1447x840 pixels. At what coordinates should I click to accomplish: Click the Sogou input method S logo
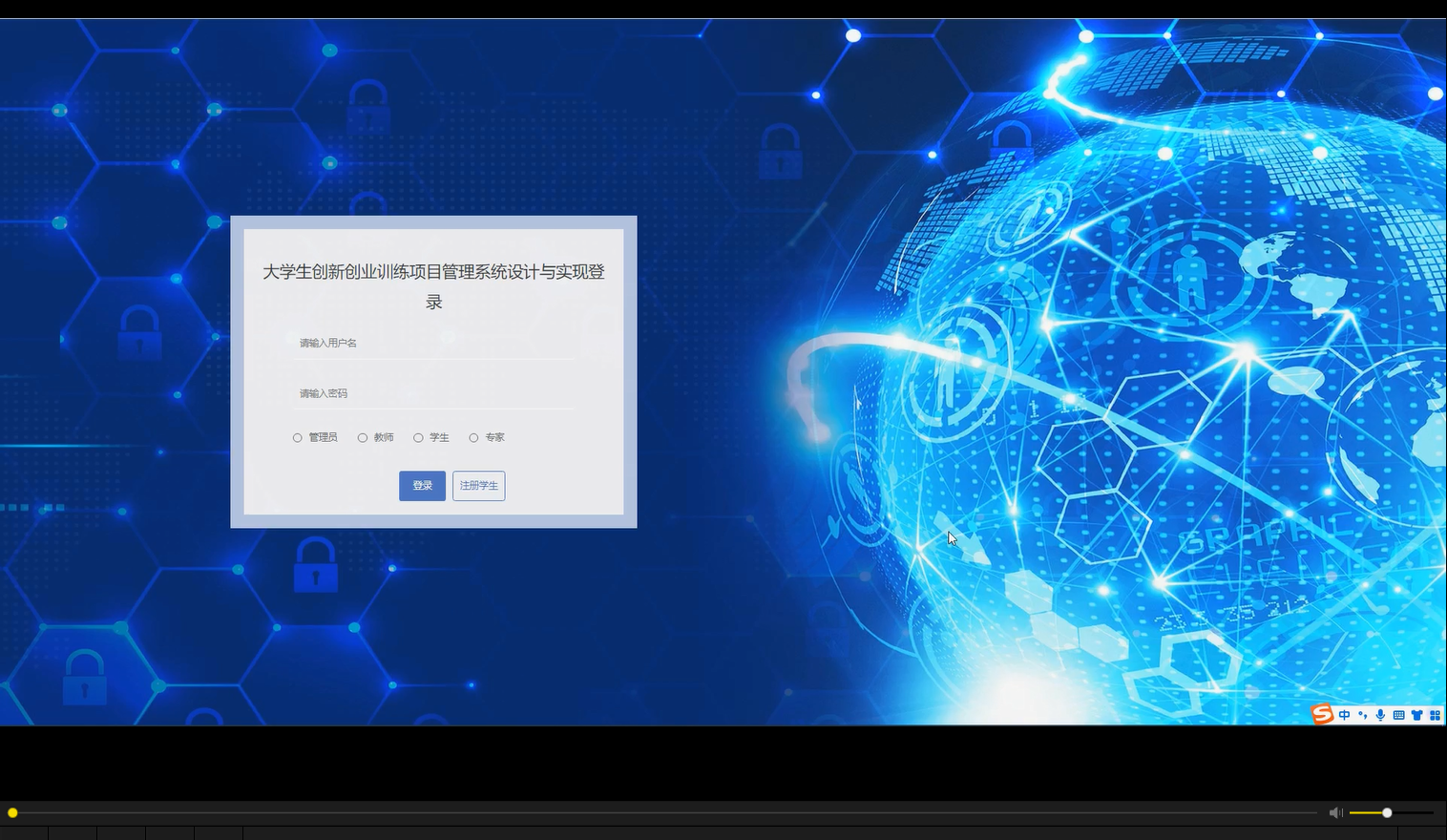(1322, 714)
